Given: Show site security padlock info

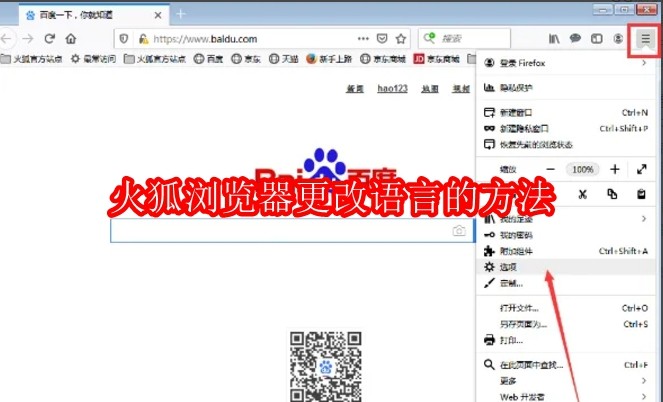Looking at the screenshot, I should pyautogui.click(x=144, y=39).
